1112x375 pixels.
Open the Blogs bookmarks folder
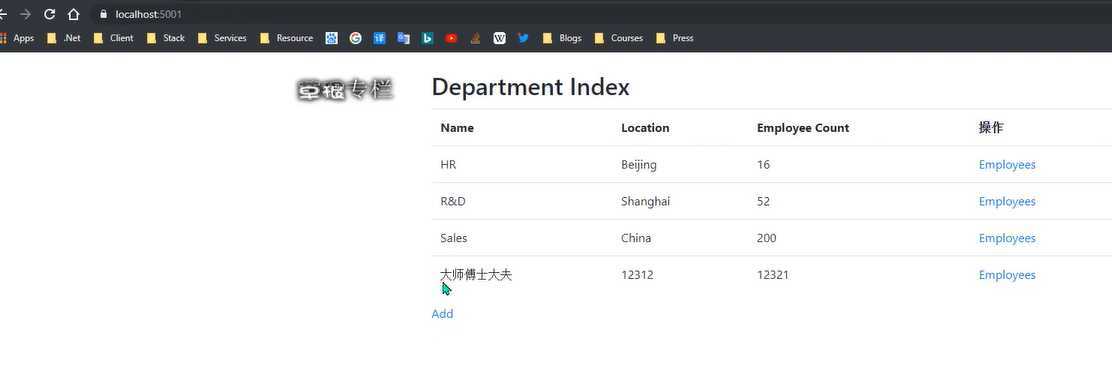tap(562, 38)
